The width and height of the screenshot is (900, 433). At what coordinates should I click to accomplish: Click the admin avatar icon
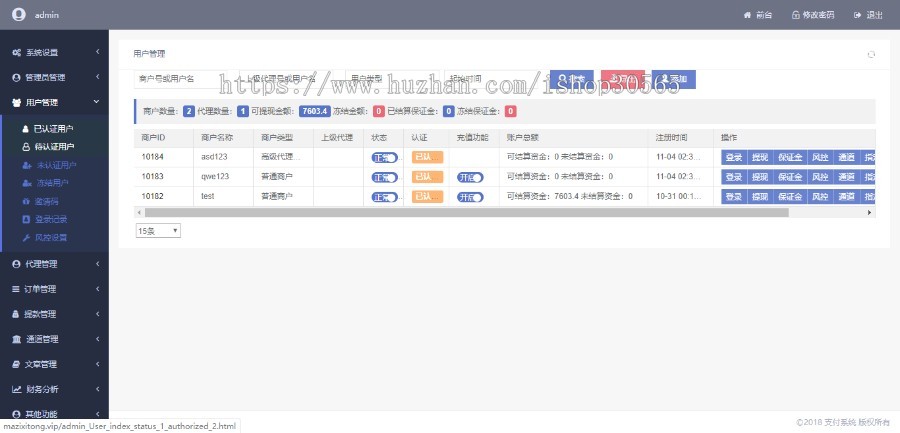point(18,15)
